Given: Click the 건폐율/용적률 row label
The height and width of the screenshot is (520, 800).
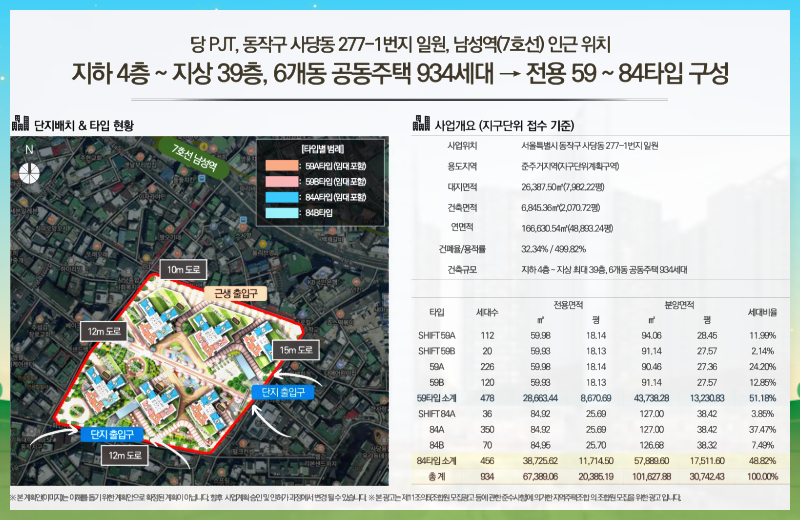Looking at the screenshot, I should 462,249.
